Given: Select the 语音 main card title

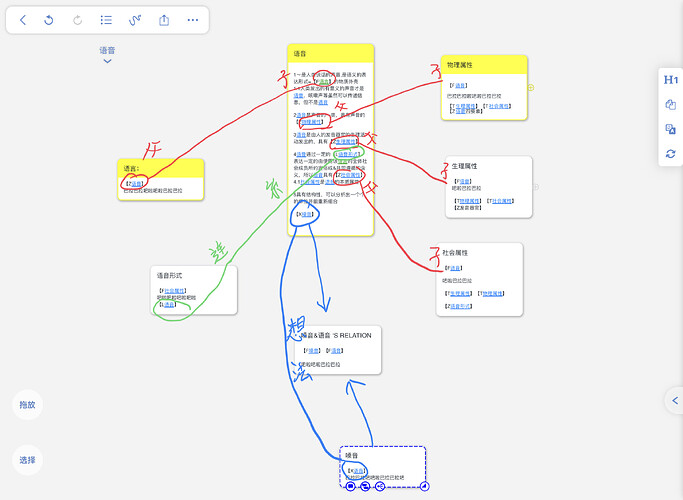Looking at the screenshot, I should tap(300, 54).
